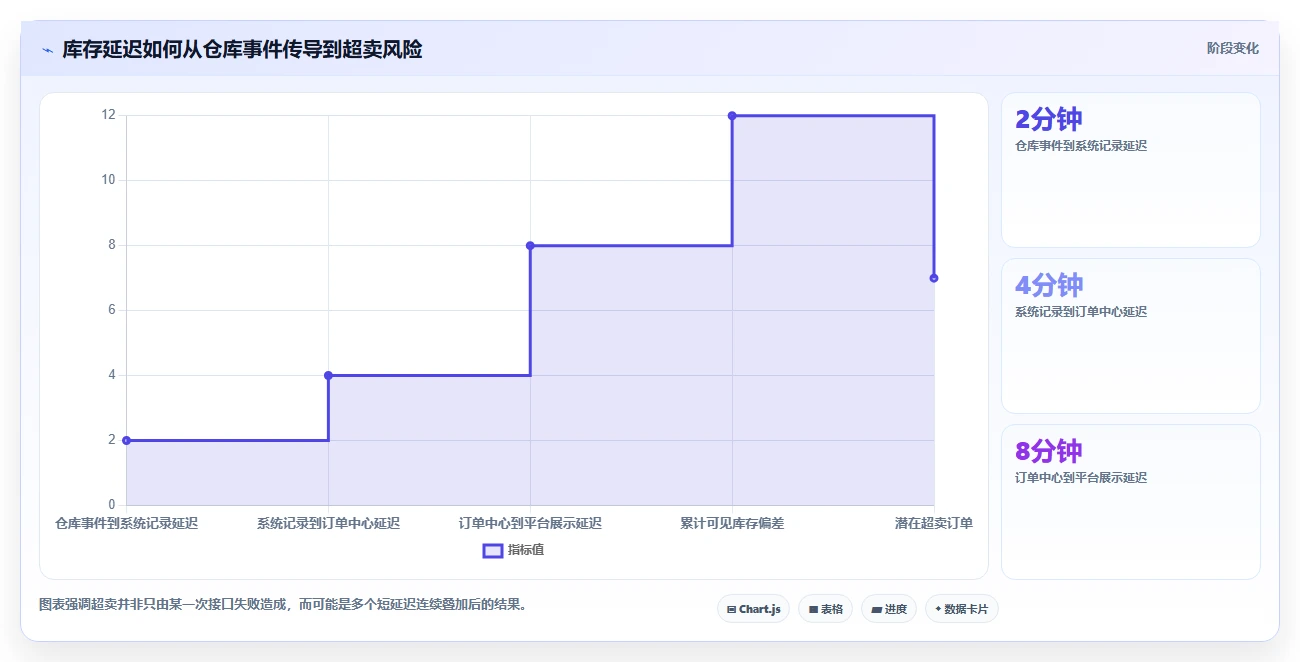Click the x-axis label 系统记录到订单中心延迟
Viewport: 1300px width, 662px height.
point(328,523)
